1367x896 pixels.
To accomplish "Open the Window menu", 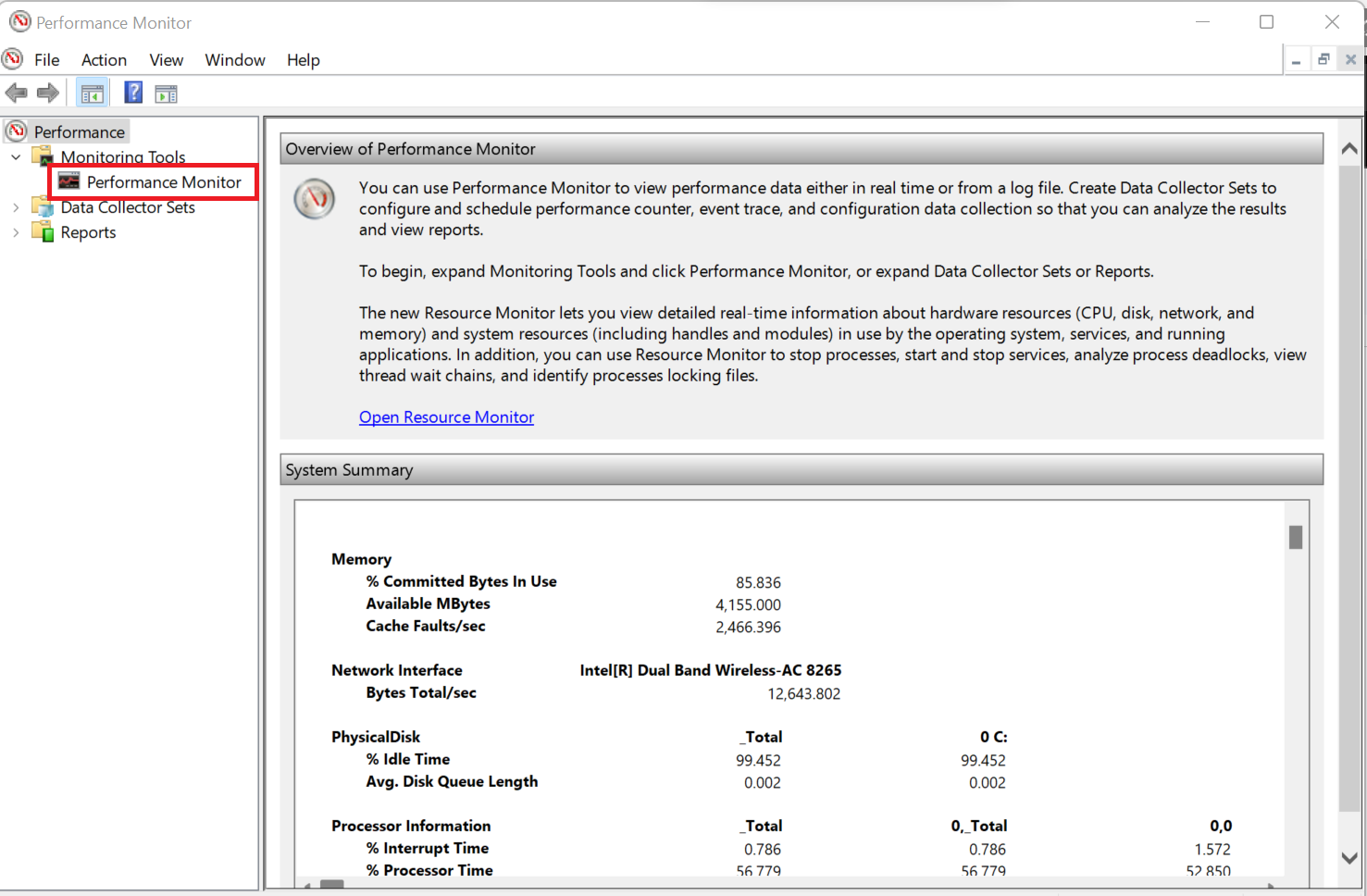I will (235, 60).
